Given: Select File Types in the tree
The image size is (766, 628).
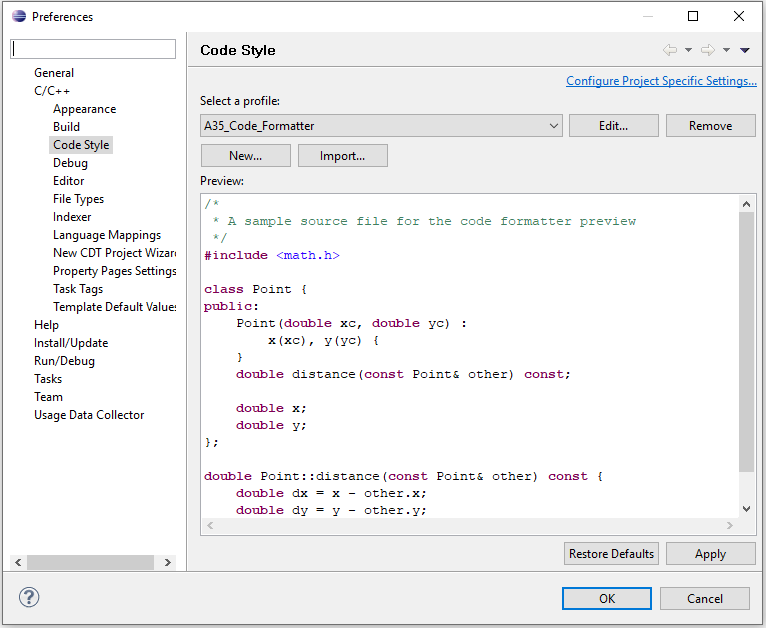Looking at the screenshot, I should [x=78, y=199].
